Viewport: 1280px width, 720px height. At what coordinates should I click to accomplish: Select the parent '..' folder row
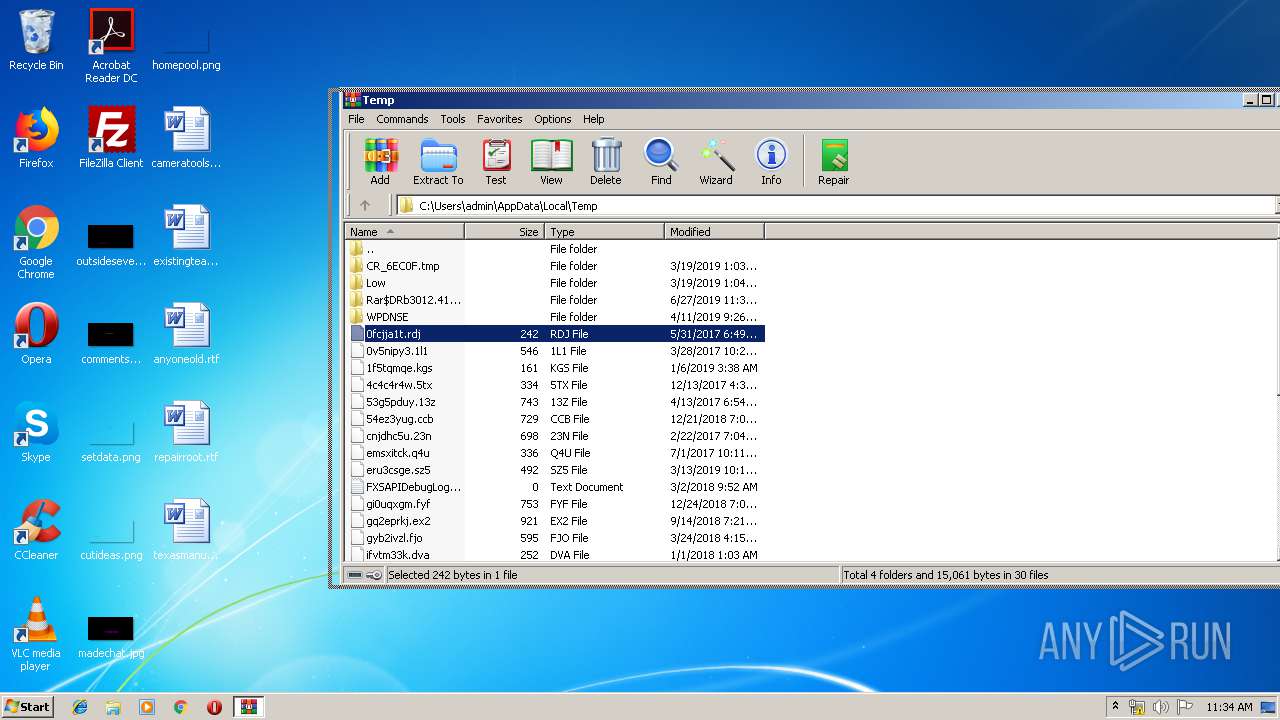click(555, 249)
